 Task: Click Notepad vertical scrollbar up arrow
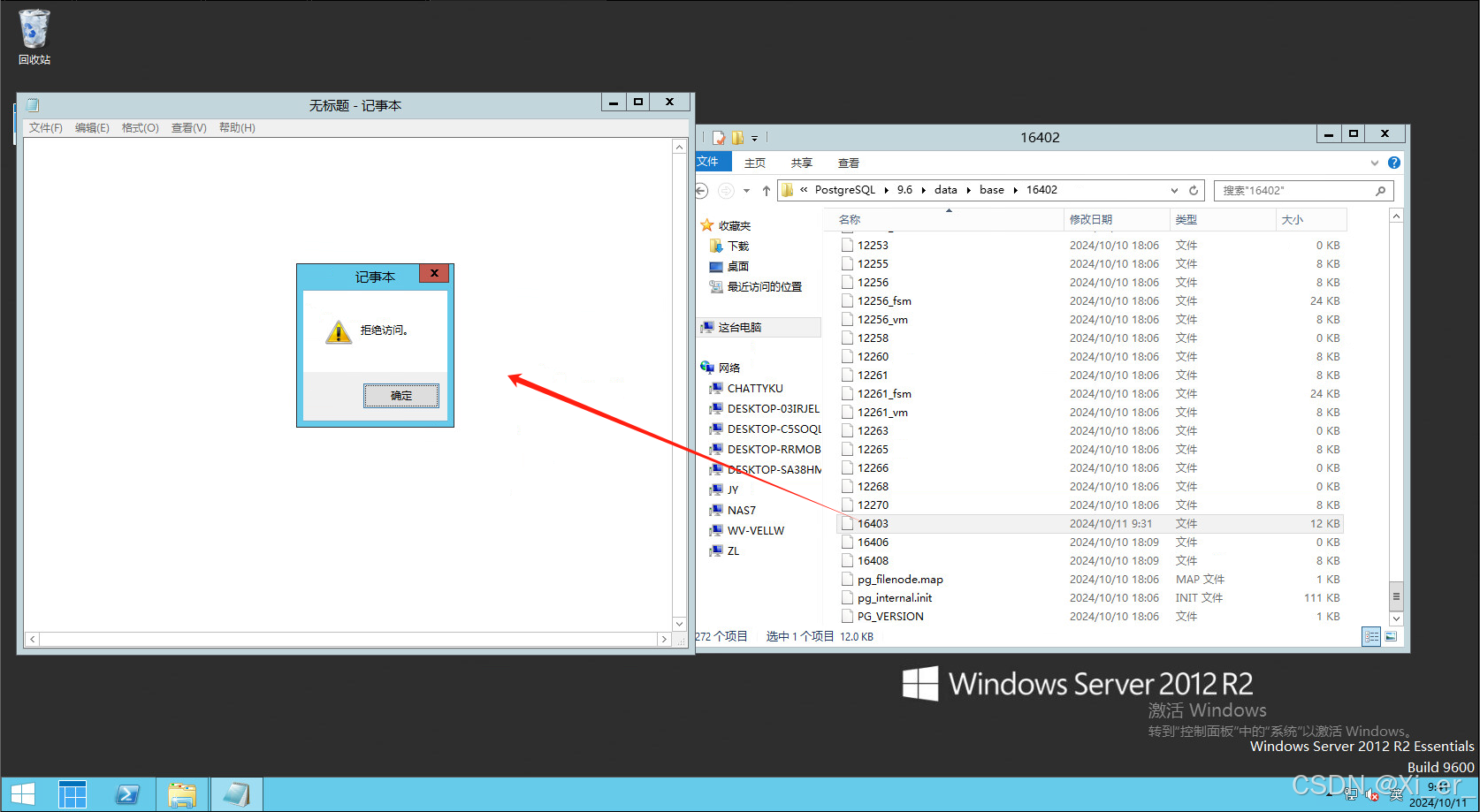679,147
